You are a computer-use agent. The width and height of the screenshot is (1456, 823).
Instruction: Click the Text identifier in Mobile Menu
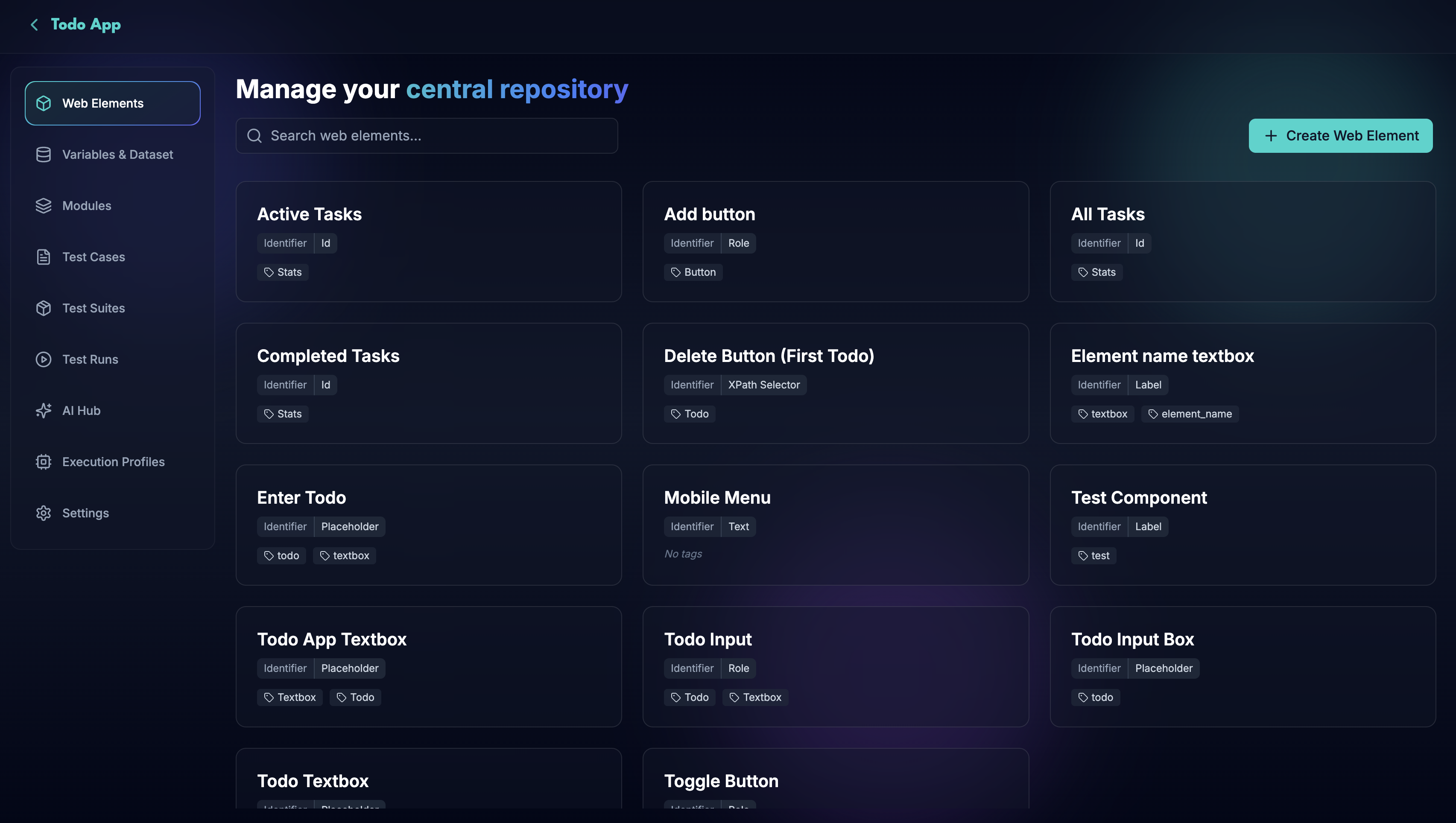(x=738, y=527)
